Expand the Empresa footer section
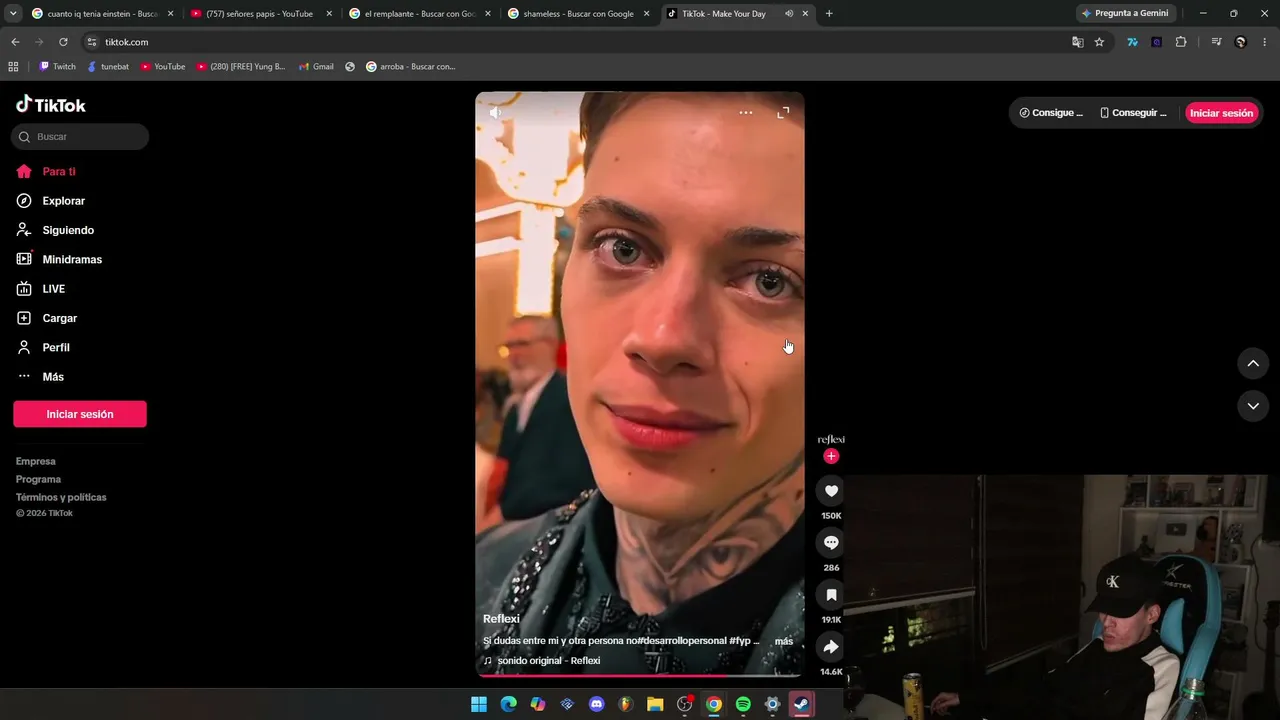This screenshot has height=720, width=1280. (x=36, y=461)
